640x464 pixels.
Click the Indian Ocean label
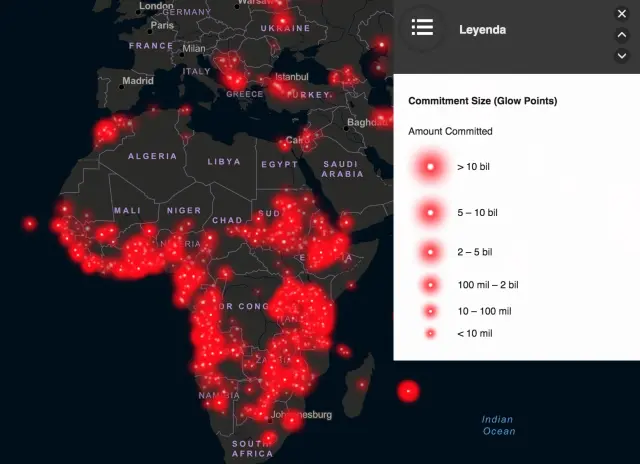(x=498, y=425)
